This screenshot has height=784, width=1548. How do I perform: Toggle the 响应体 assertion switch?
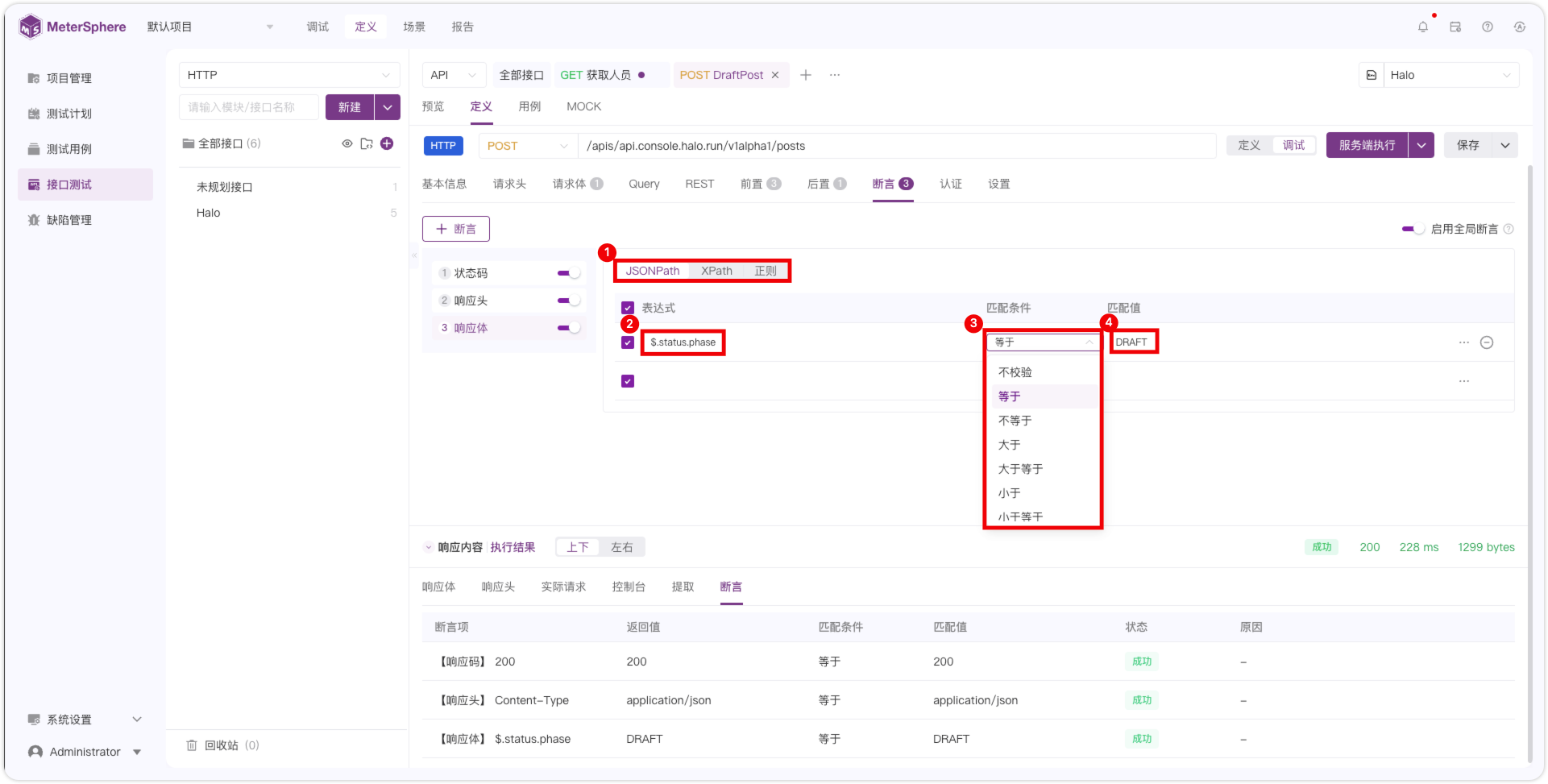point(569,328)
